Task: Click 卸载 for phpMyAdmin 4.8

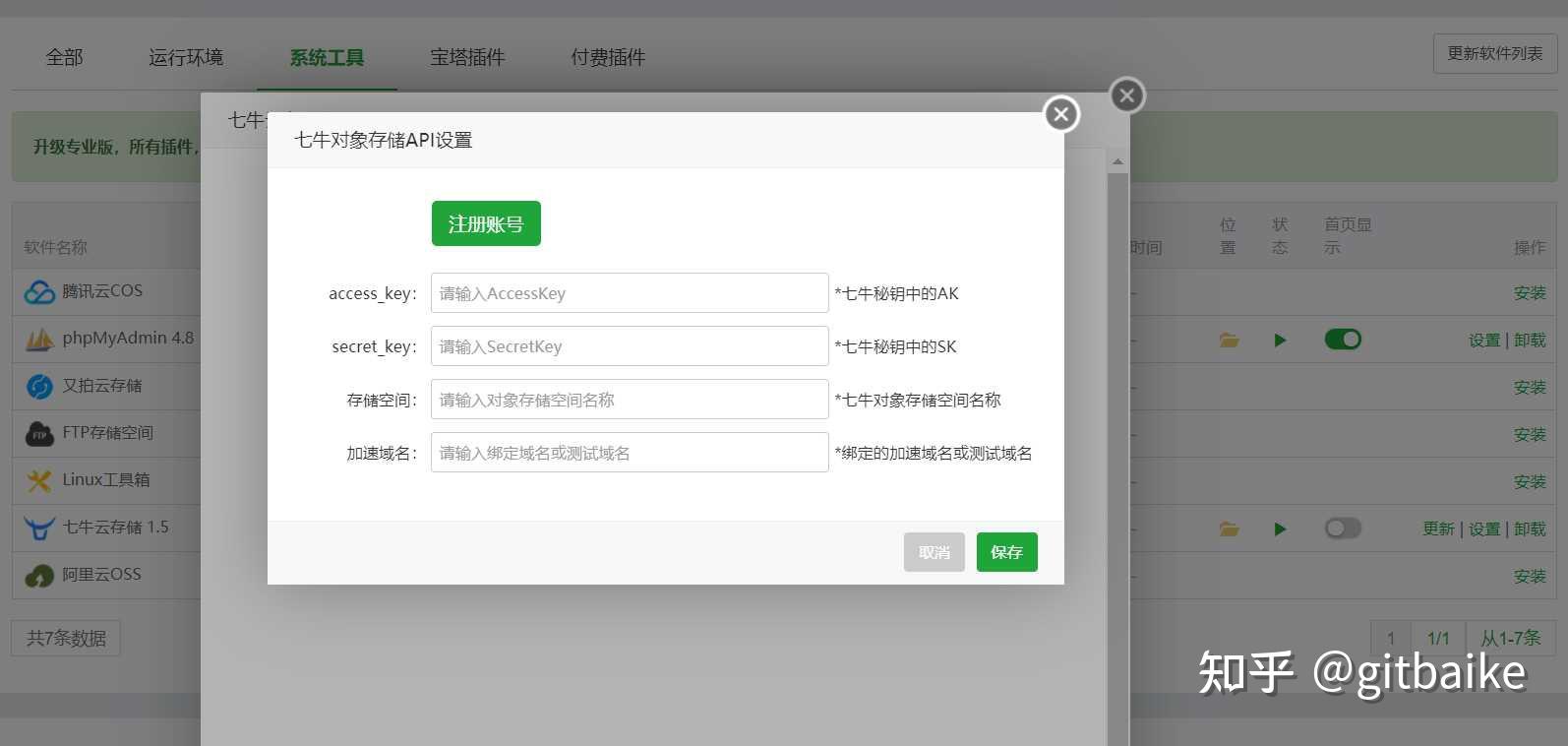Action: [1530, 341]
